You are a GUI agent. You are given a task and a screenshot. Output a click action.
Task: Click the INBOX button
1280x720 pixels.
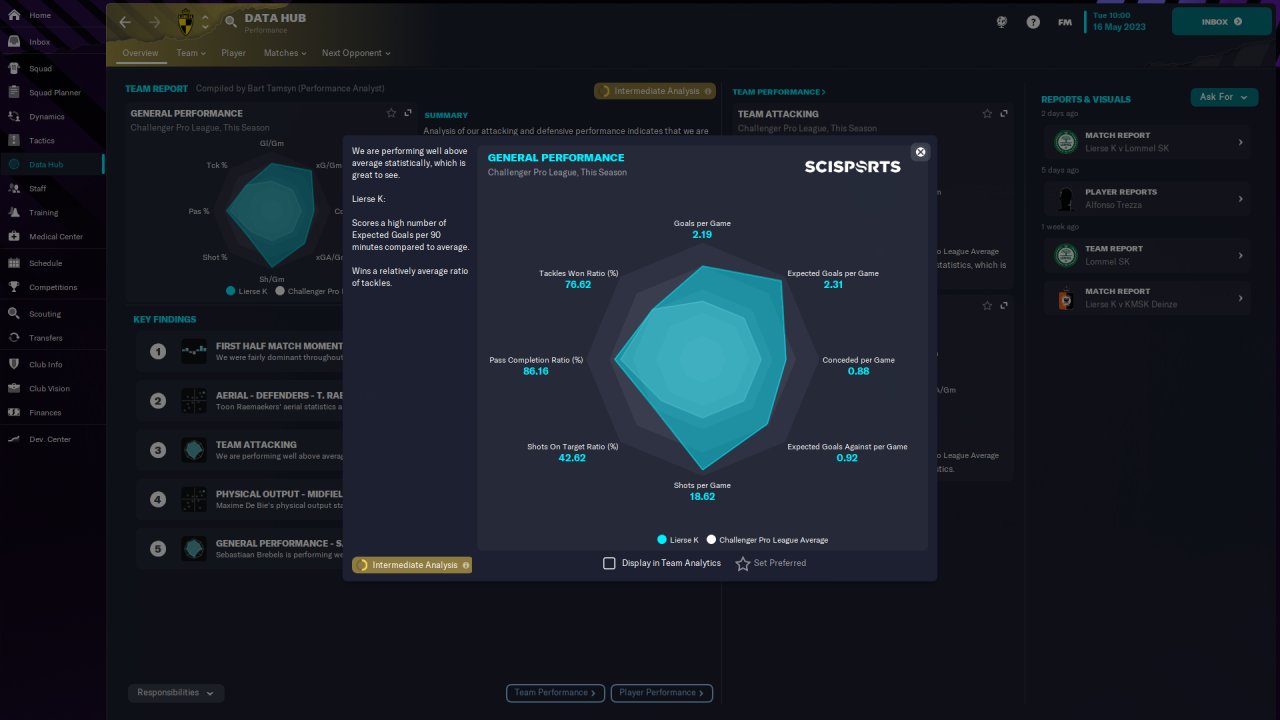pos(1222,21)
